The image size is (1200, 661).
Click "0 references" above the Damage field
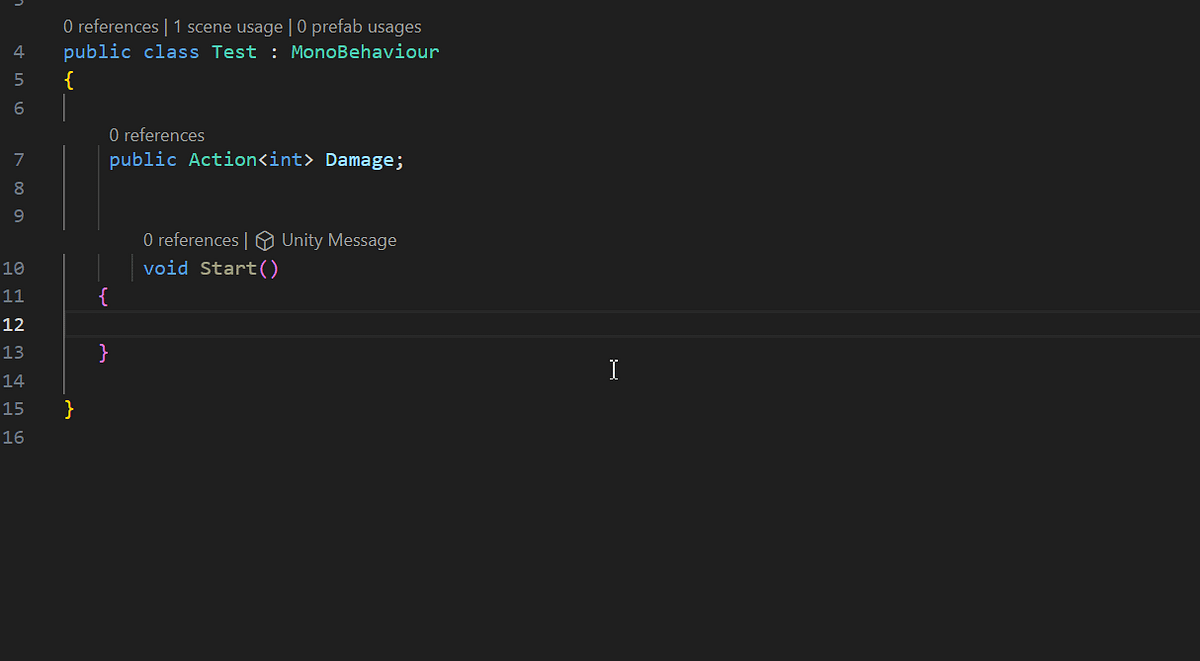tap(157, 134)
